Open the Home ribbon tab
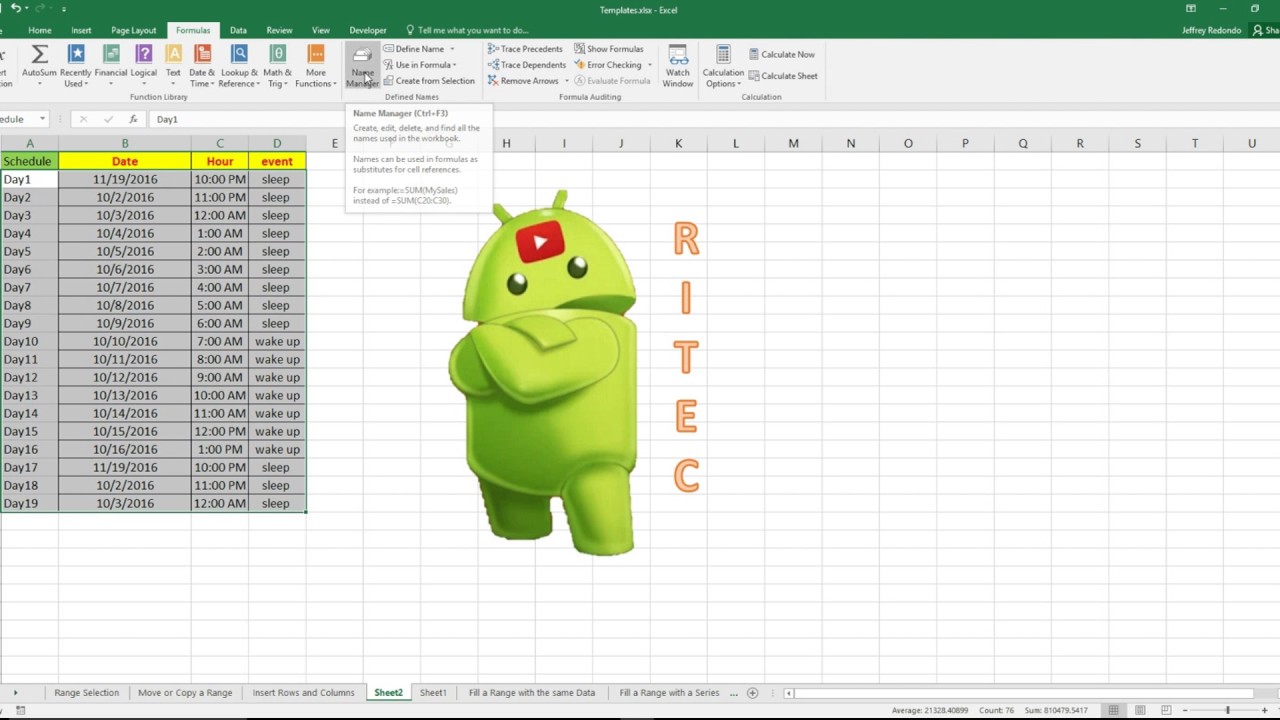1280x720 pixels. coord(40,30)
